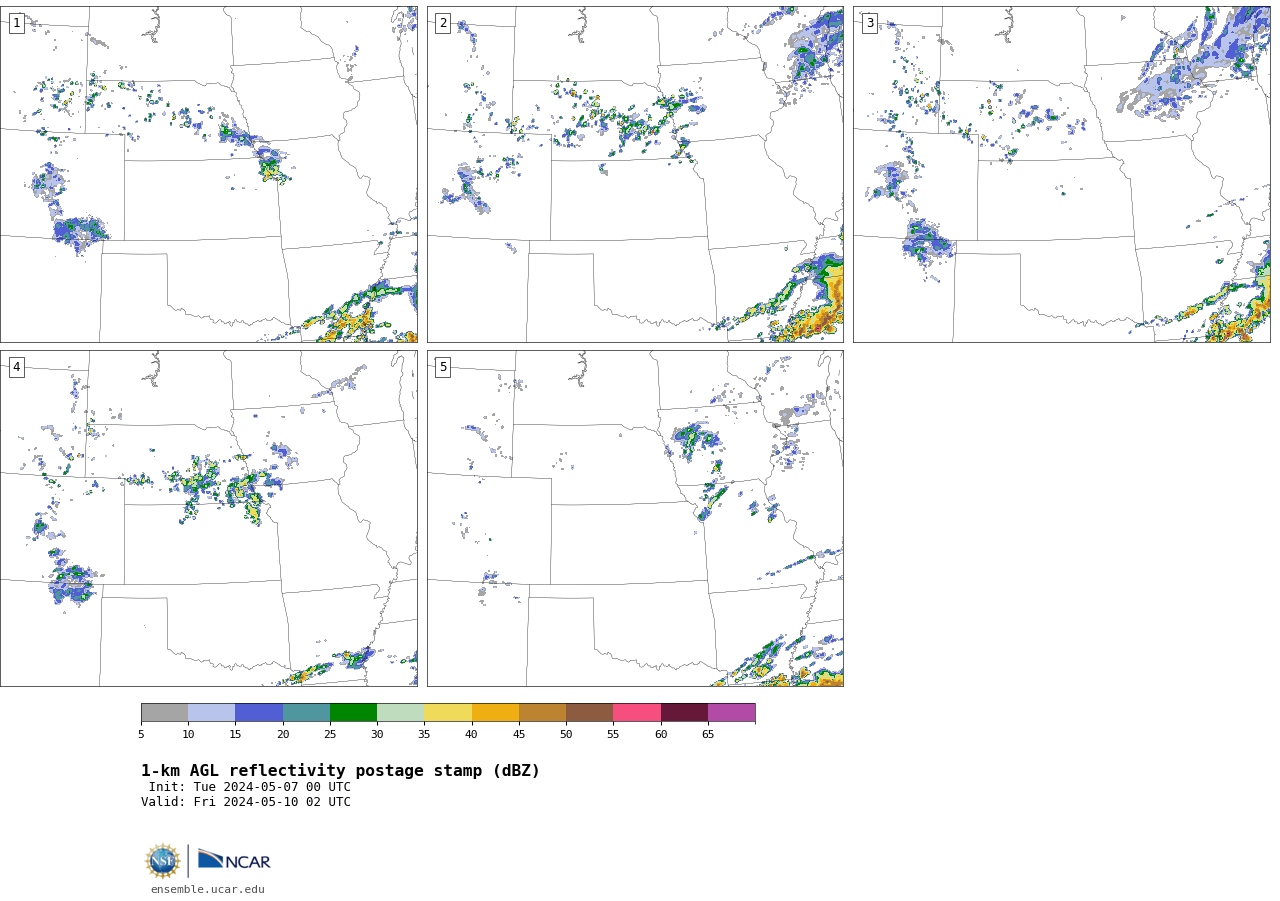Open ensemble member 4 reflectivity map
The width and height of the screenshot is (1280, 901).
click(x=209, y=518)
